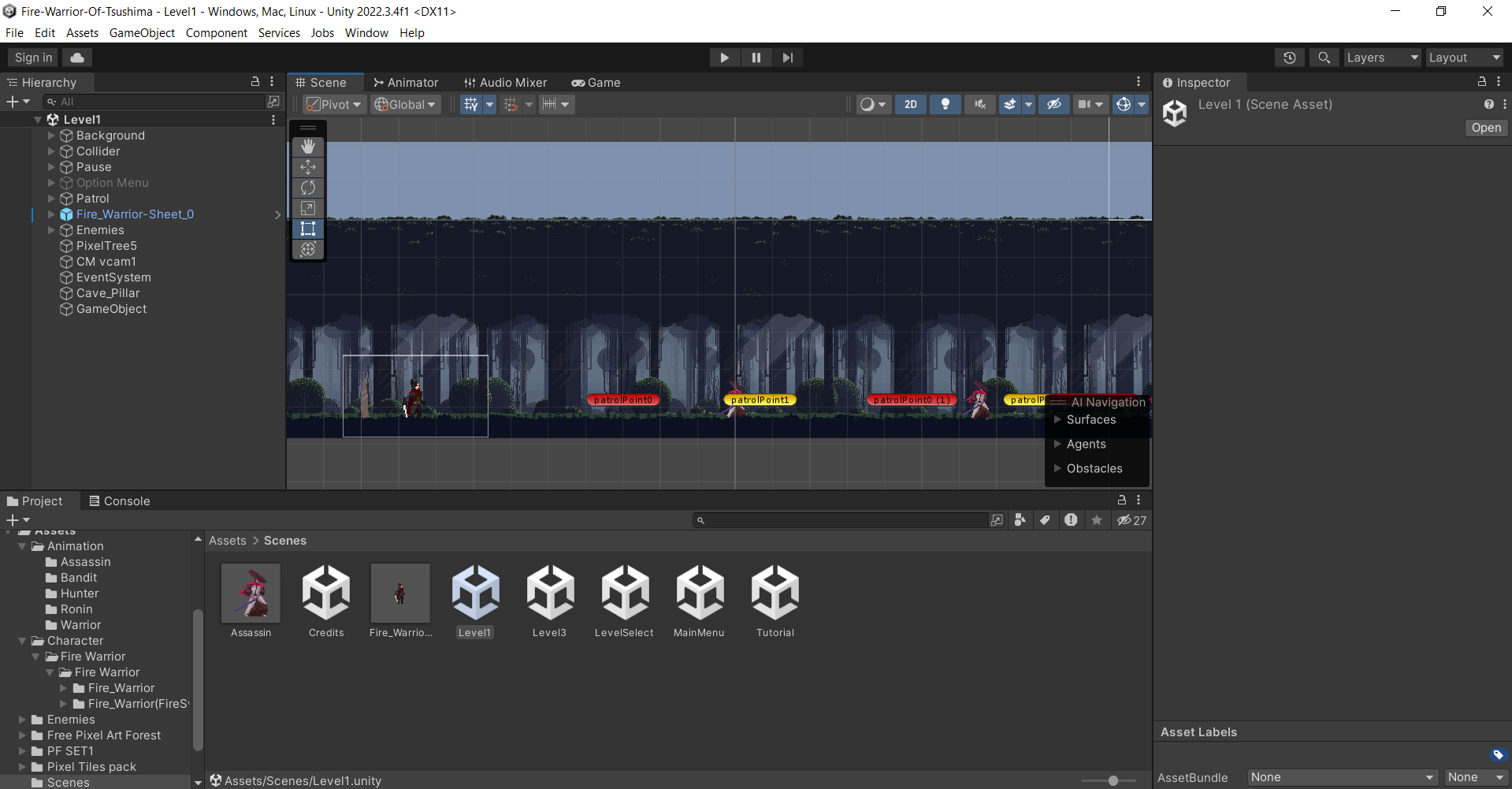
Task: Click the Assets breadcrumb in Project
Action: click(x=228, y=541)
